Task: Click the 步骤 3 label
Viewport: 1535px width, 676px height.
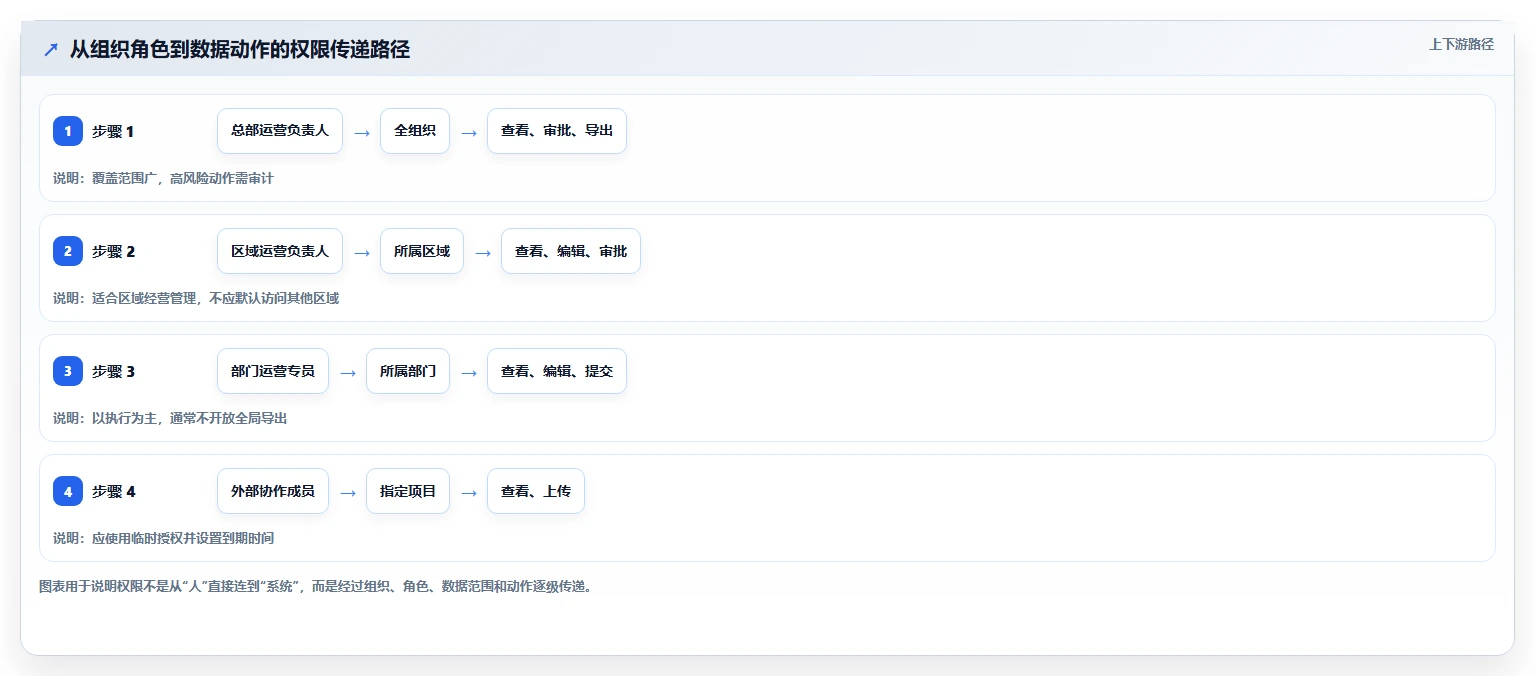Action: 113,371
